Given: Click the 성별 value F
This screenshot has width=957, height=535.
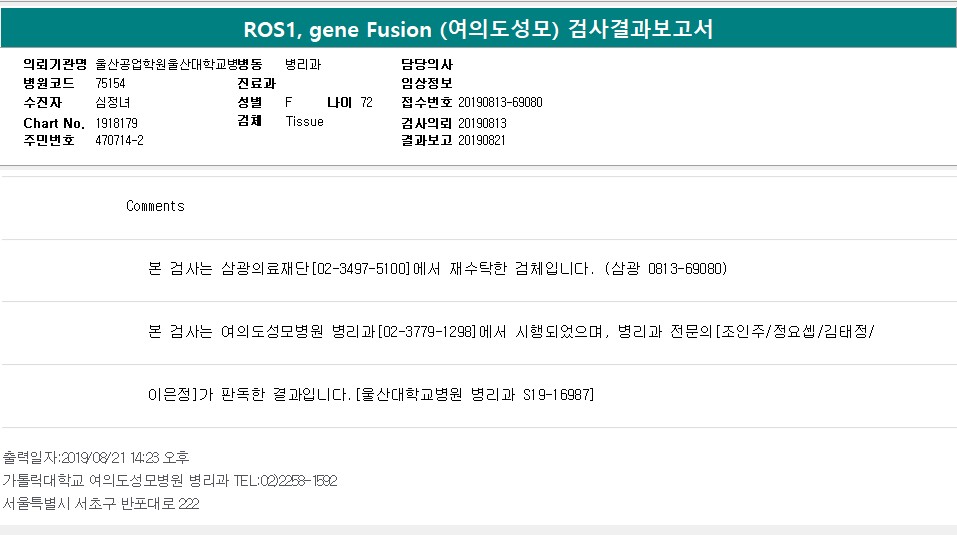Looking at the screenshot, I should [289, 102].
